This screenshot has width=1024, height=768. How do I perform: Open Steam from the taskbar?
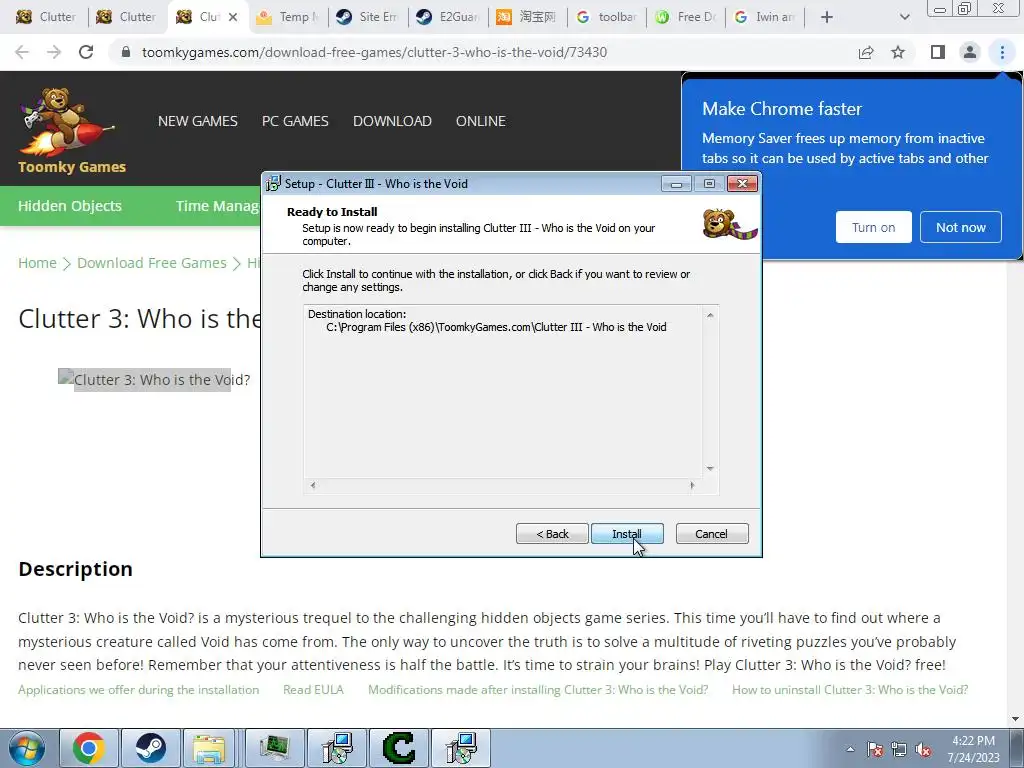coord(151,748)
